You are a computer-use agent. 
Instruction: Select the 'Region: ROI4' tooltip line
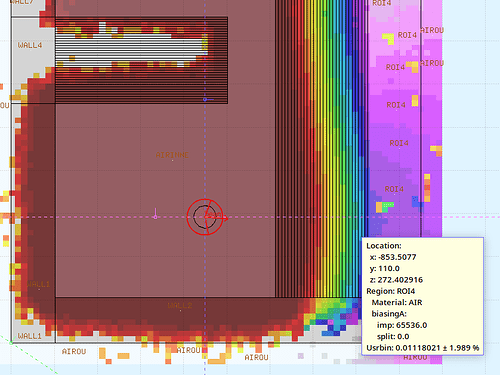pyautogui.click(x=391, y=291)
